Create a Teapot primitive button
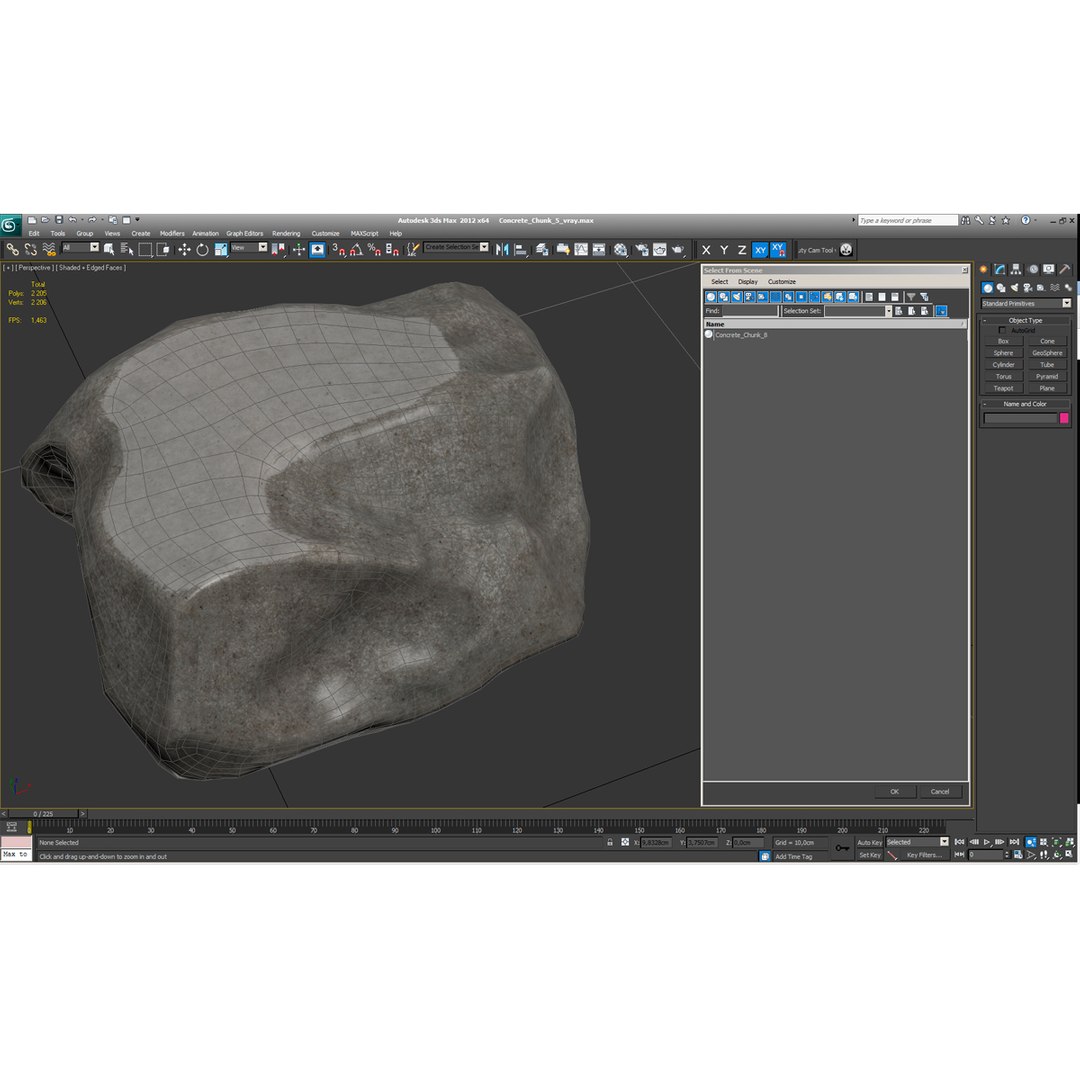The width and height of the screenshot is (1080, 1080). click(x=1003, y=388)
